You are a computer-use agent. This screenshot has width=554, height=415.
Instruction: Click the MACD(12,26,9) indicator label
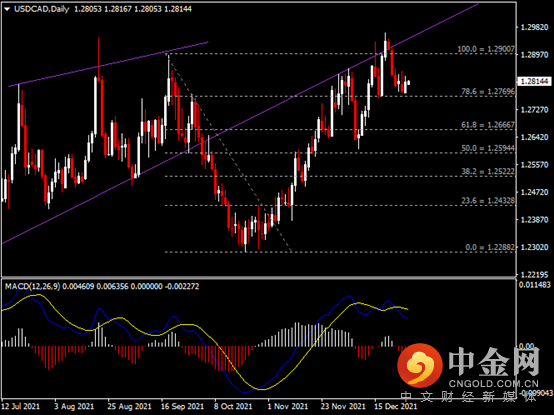pos(33,286)
